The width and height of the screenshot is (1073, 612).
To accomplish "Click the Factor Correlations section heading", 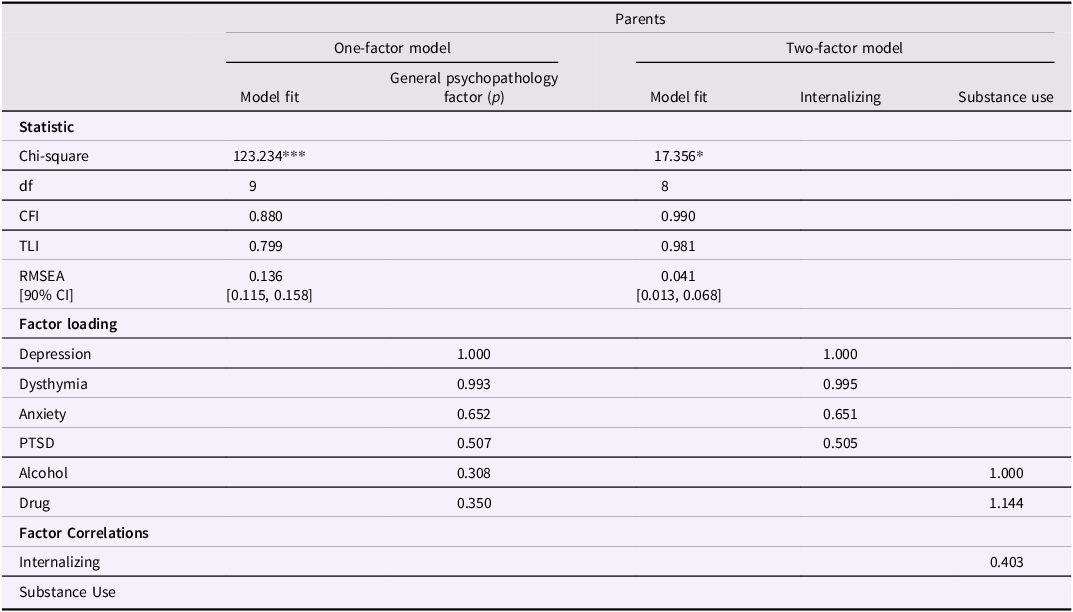I will pyautogui.click(x=83, y=533).
